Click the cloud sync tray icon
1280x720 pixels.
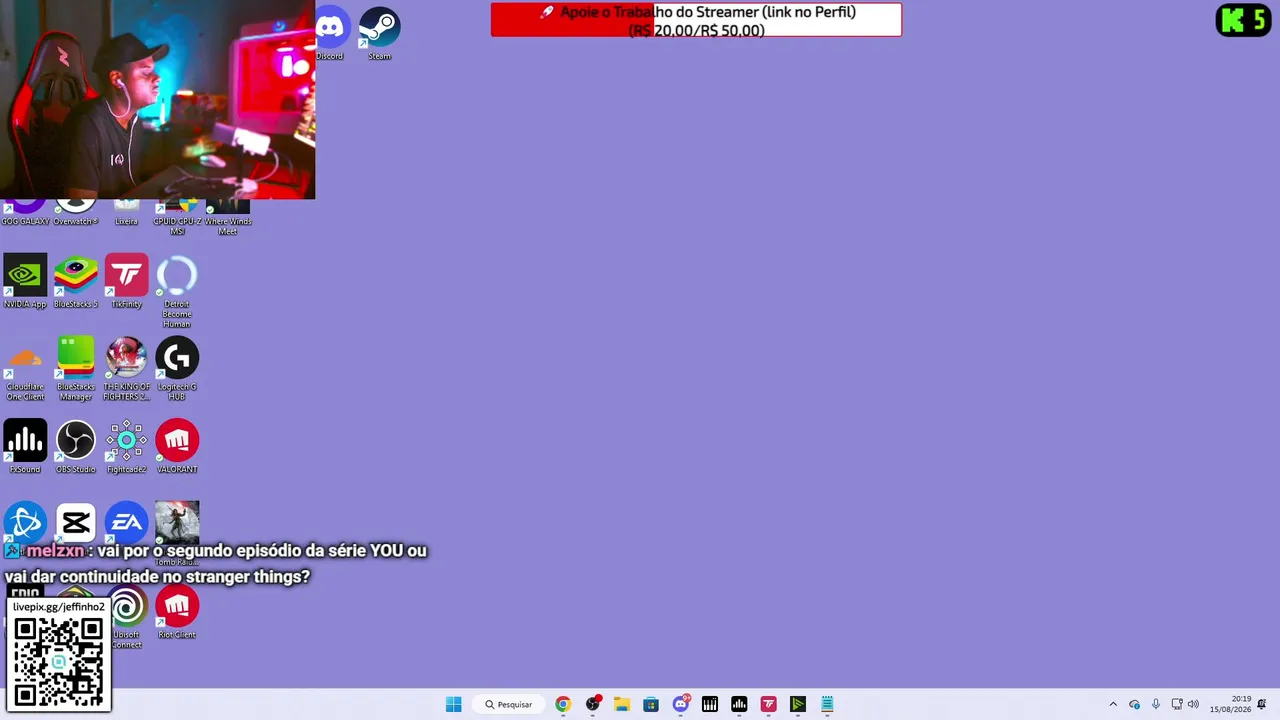1134,704
